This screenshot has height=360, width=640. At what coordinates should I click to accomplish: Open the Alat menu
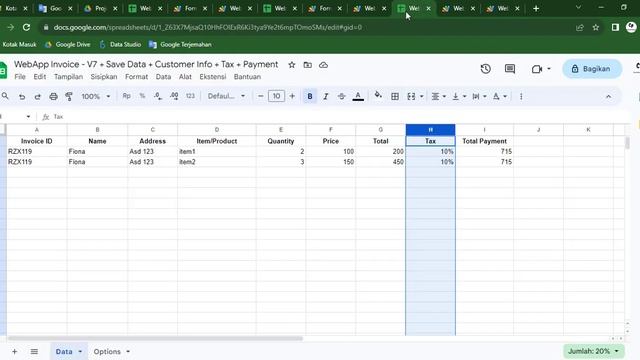click(185, 77)
